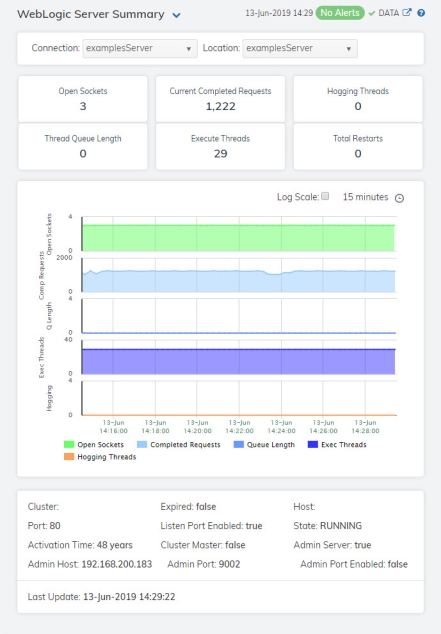441x634 pixels.
Task: Click the 'Cluster Master: false' text
Action: tap(203, 545)
